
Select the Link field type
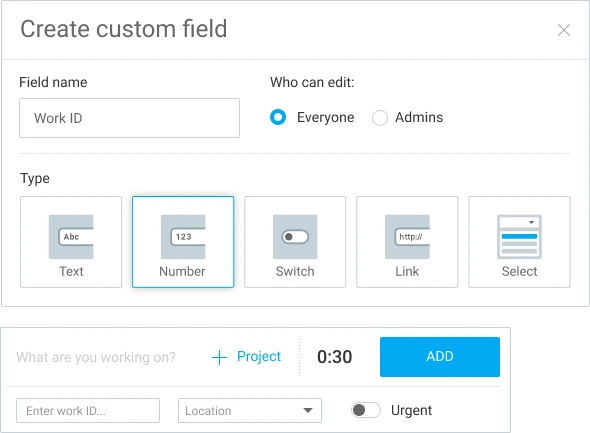coord(407,242)
